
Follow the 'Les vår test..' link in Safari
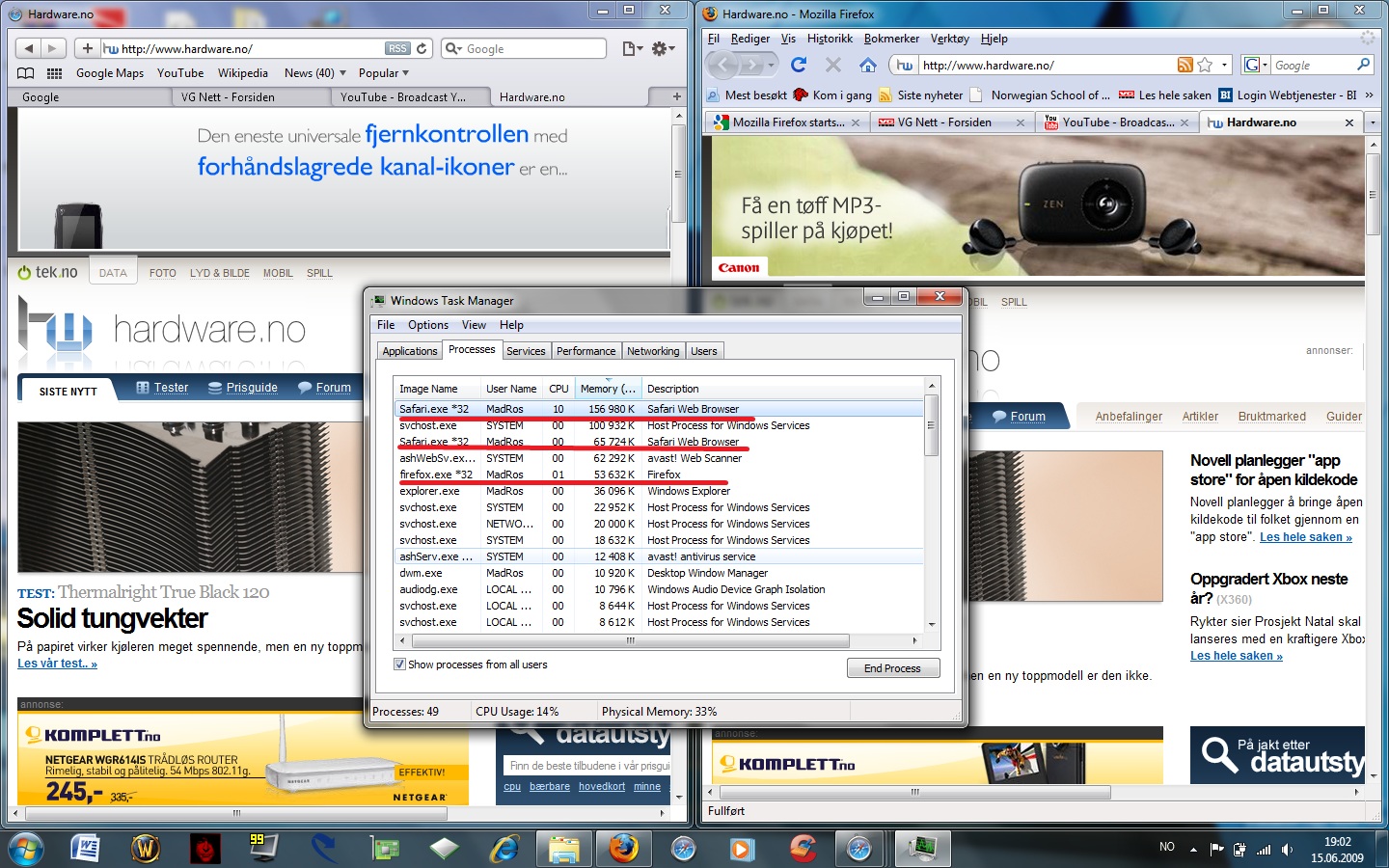[x=57, y=664]
